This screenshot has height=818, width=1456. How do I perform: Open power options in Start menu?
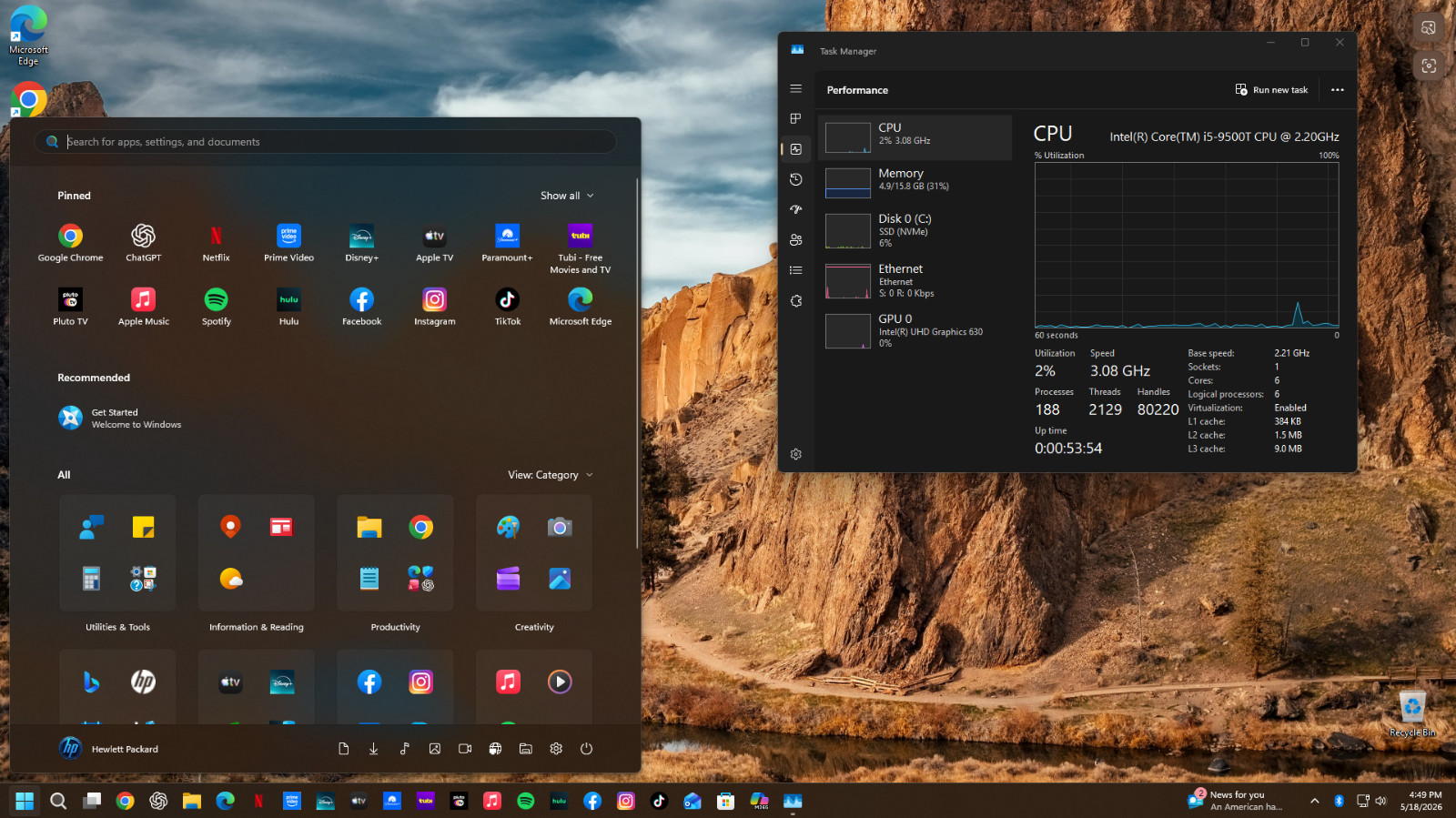[586, 749]
